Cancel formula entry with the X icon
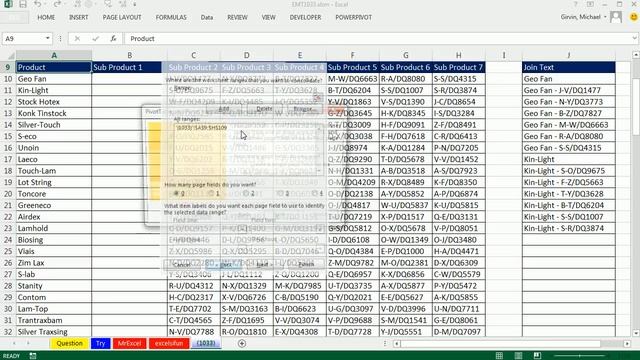 [77, 38]
